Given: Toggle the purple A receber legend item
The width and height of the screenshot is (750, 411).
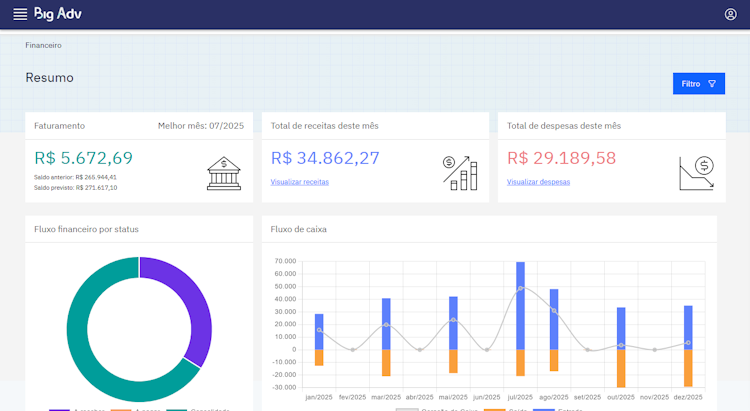Looking at the screenshot, I should click(x=77, y=410).
